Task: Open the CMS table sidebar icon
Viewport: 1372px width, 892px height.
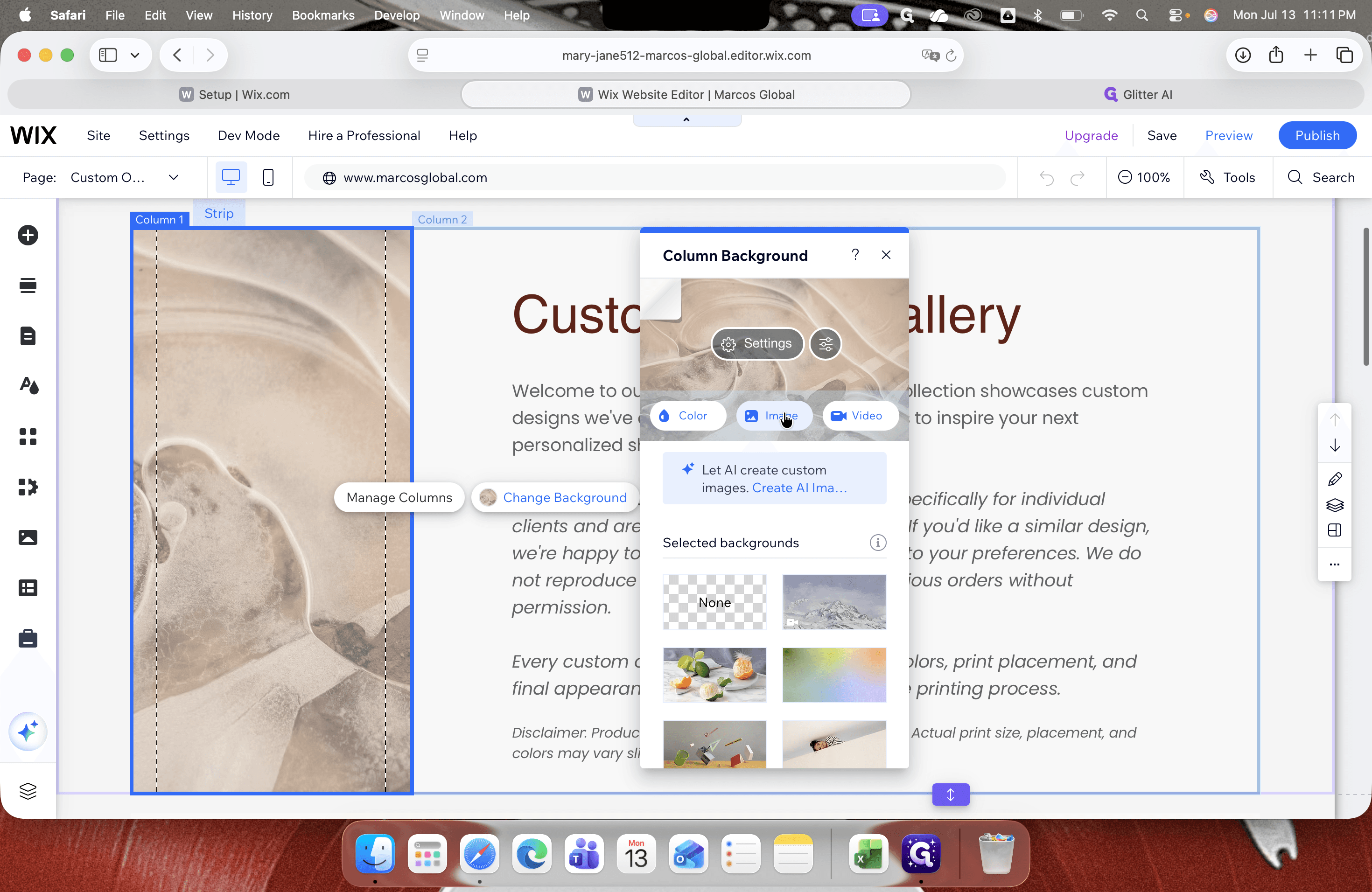Action: pyautogui.click(x=28, y=588)
